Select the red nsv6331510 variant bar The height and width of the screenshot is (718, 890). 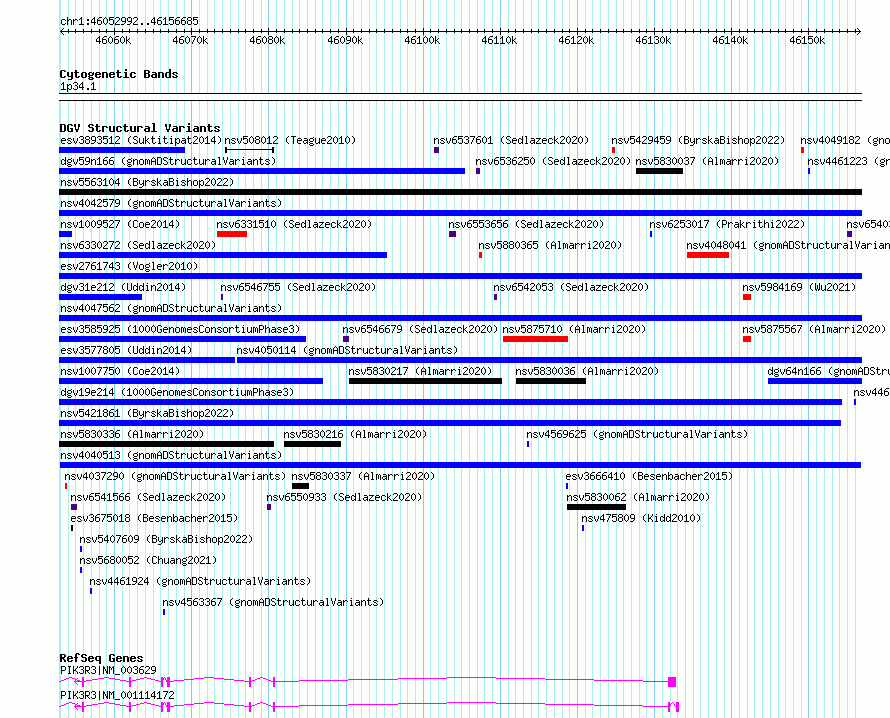(232, 234)
